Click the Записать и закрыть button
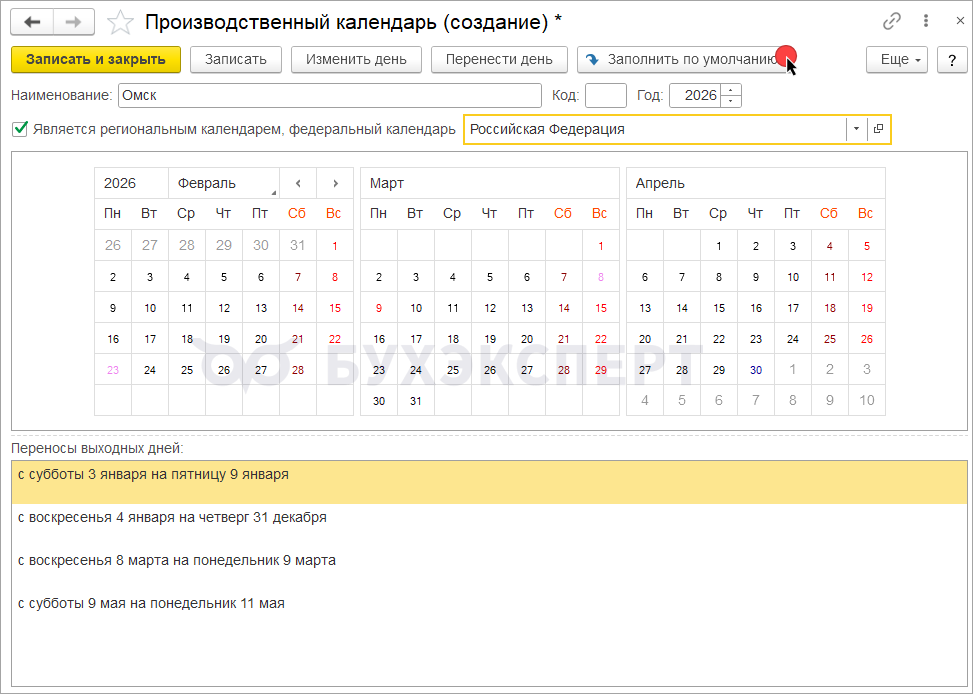This screenshot has height=694, width=973. tap(96, 59)
